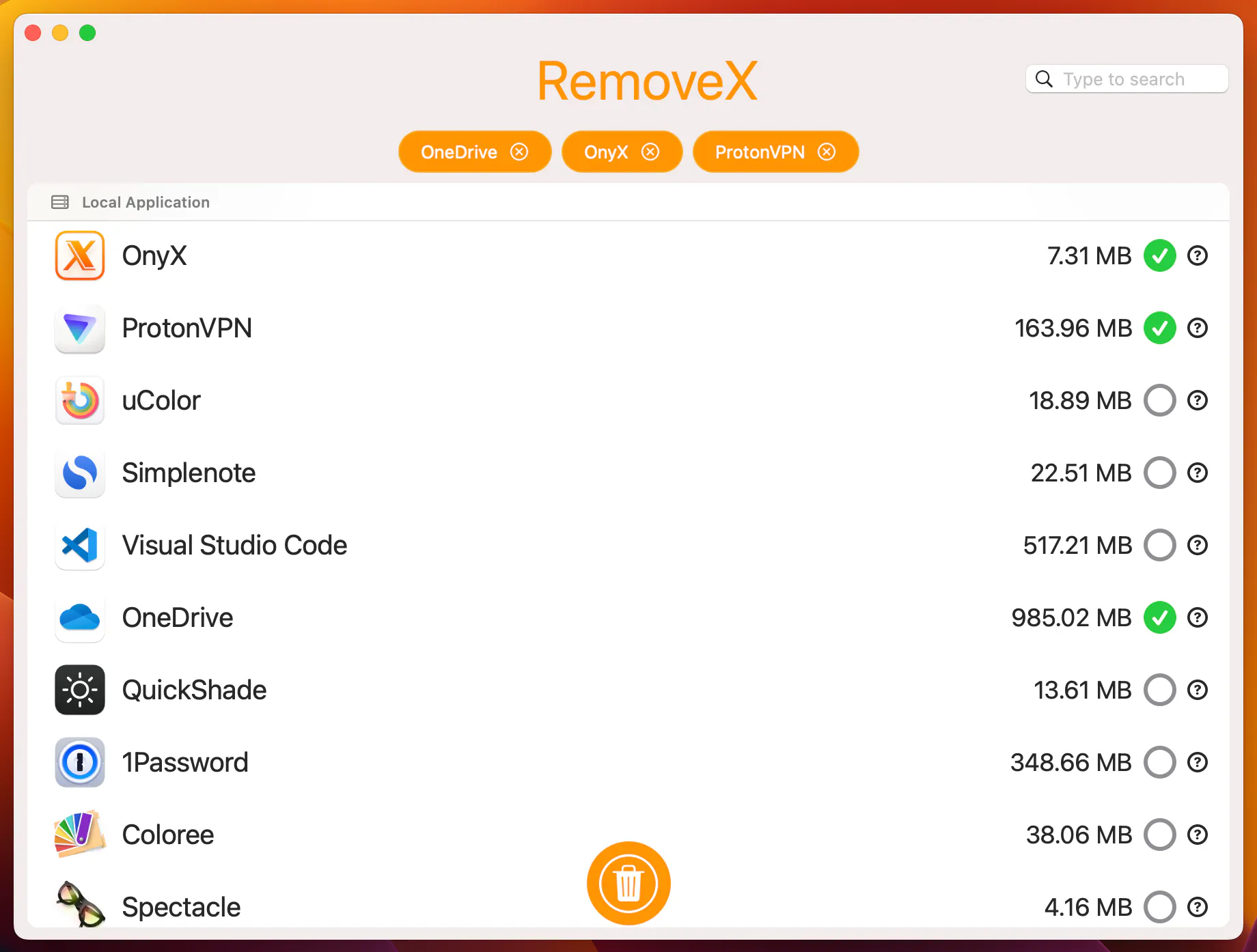Click the Coloree name

click(168, 835)
